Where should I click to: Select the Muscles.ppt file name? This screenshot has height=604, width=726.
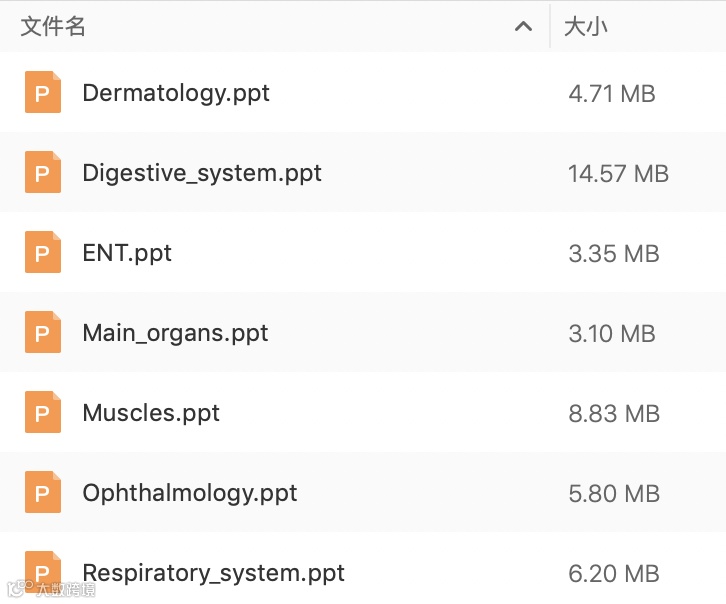click(151, 413)
